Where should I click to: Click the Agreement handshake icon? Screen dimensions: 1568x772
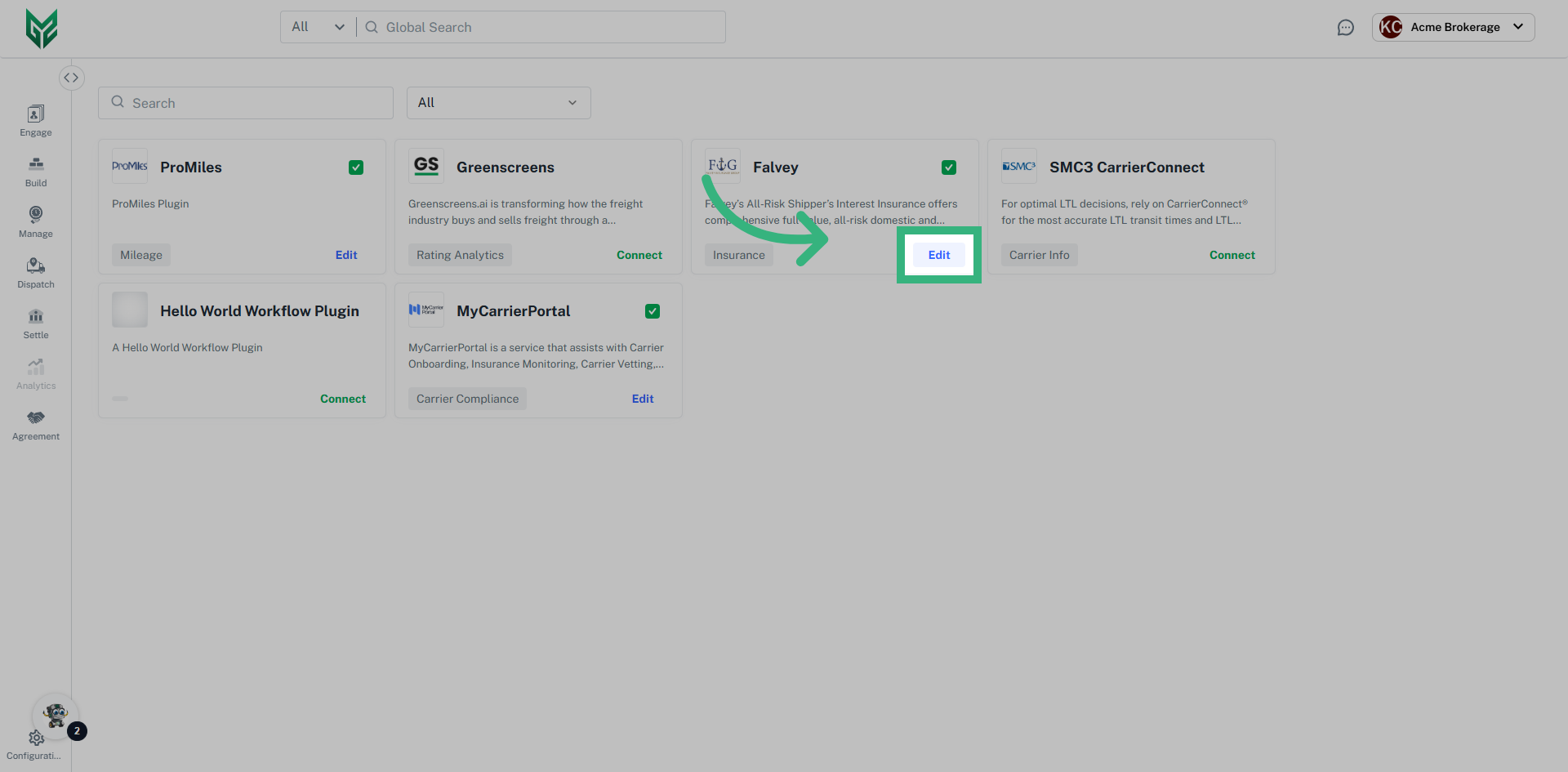(x=35, y=424)
